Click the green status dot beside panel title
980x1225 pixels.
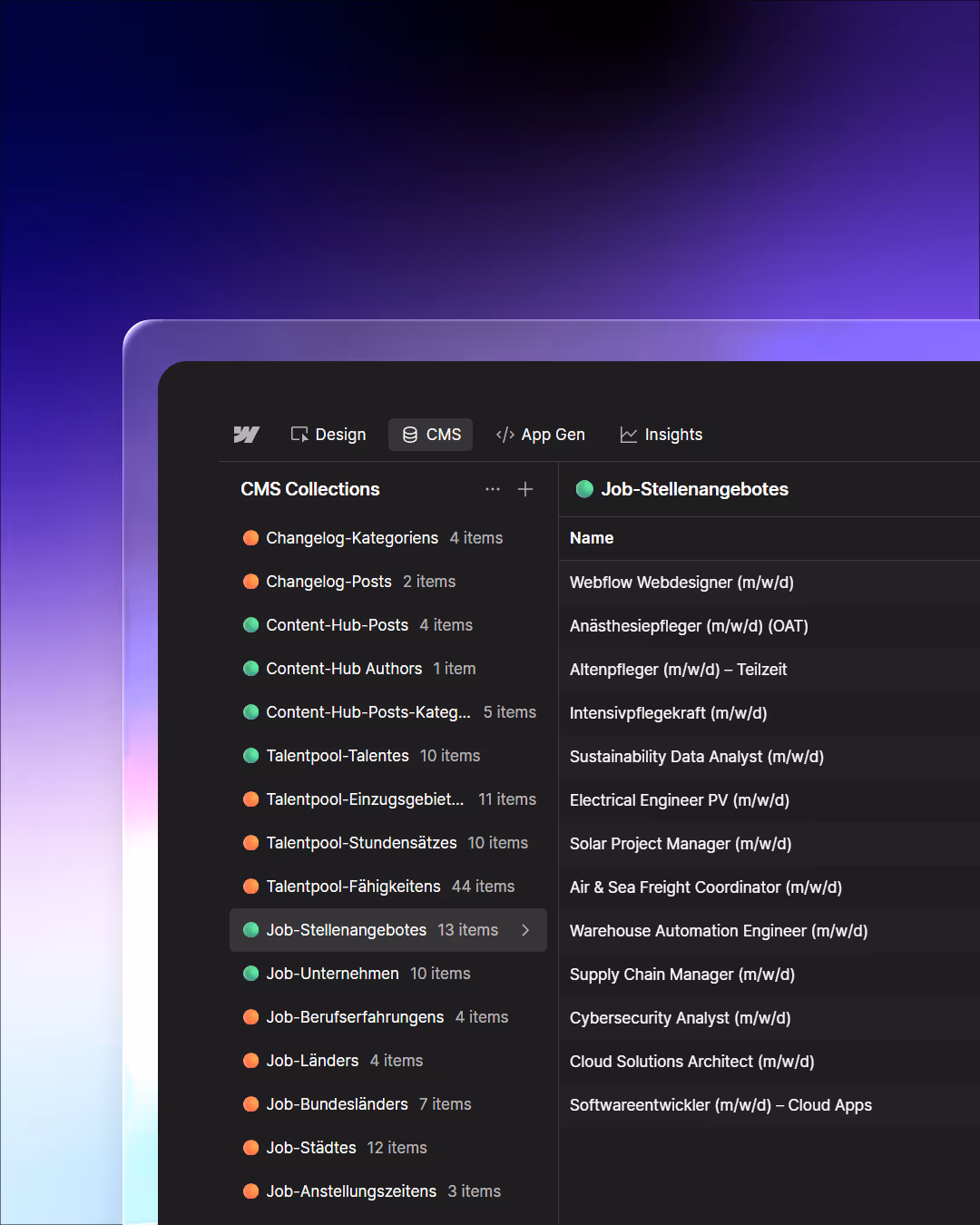pyautogui.click(x=584, y=489)
